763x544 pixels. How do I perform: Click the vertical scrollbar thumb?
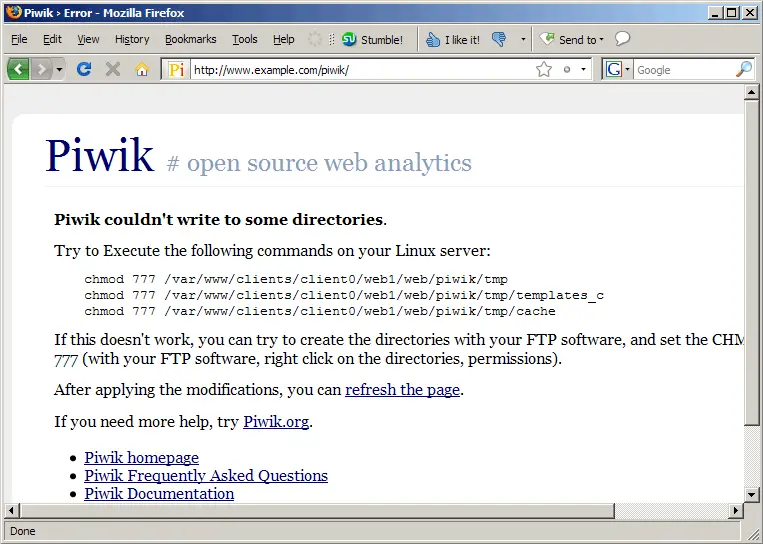751,262
